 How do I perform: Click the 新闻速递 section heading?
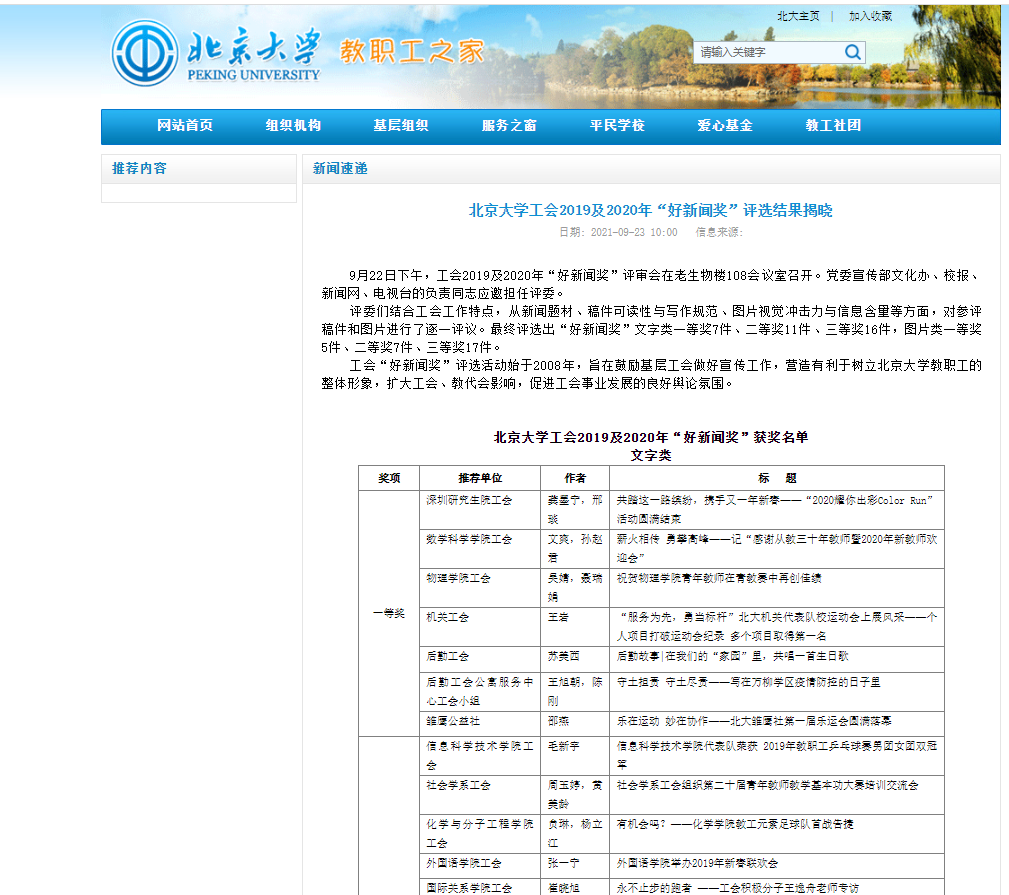(x=340, y=168)
